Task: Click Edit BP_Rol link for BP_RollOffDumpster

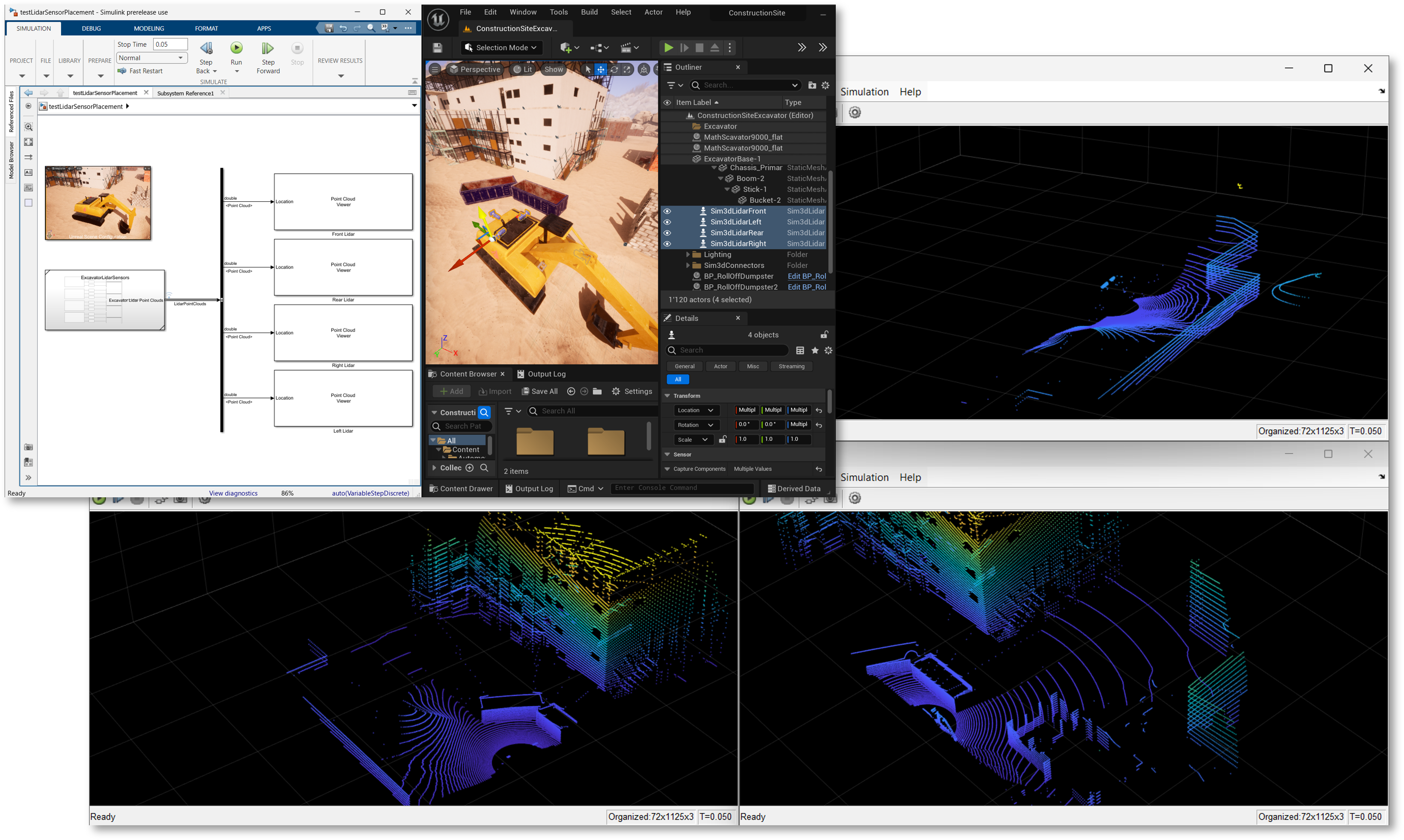Action: click(806, 276)
